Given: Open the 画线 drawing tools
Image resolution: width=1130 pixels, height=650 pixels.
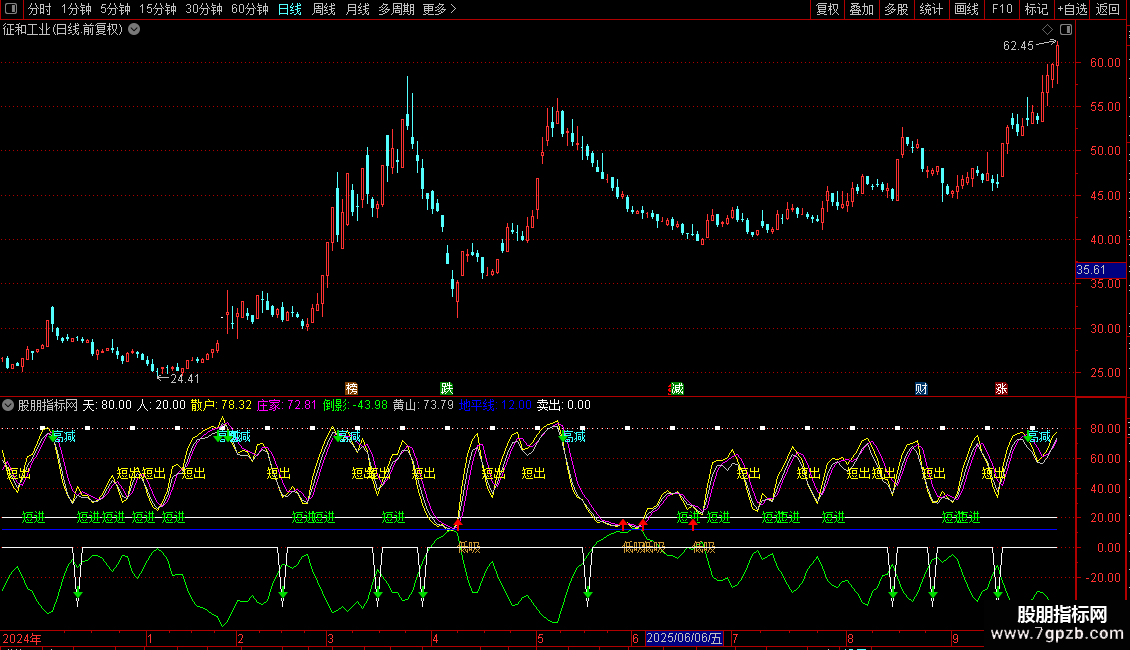Looking at the screenshot, I should click(x=966, y=9).
